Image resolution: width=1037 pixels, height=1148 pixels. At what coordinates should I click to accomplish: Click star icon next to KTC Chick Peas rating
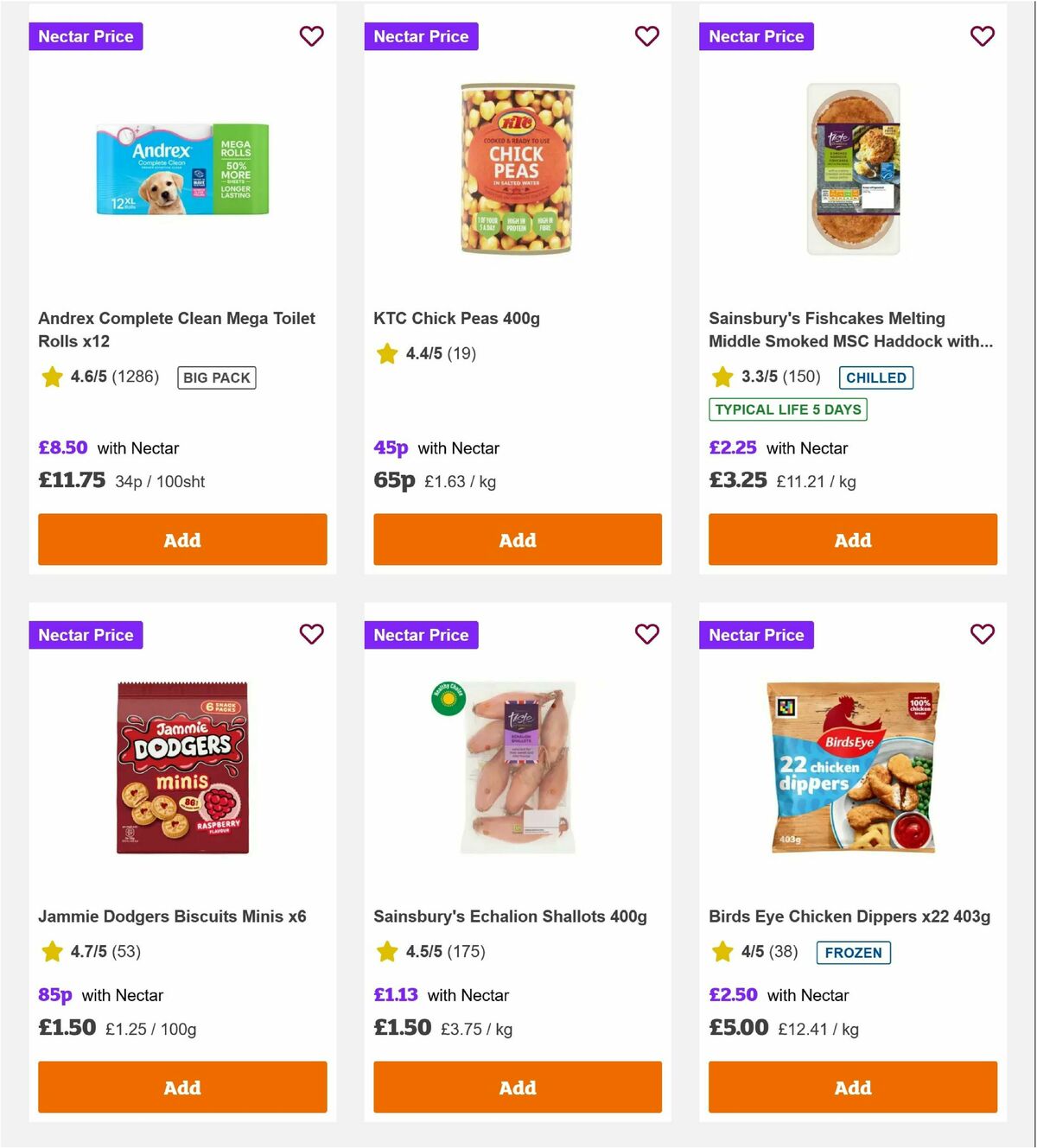point(386,354)
